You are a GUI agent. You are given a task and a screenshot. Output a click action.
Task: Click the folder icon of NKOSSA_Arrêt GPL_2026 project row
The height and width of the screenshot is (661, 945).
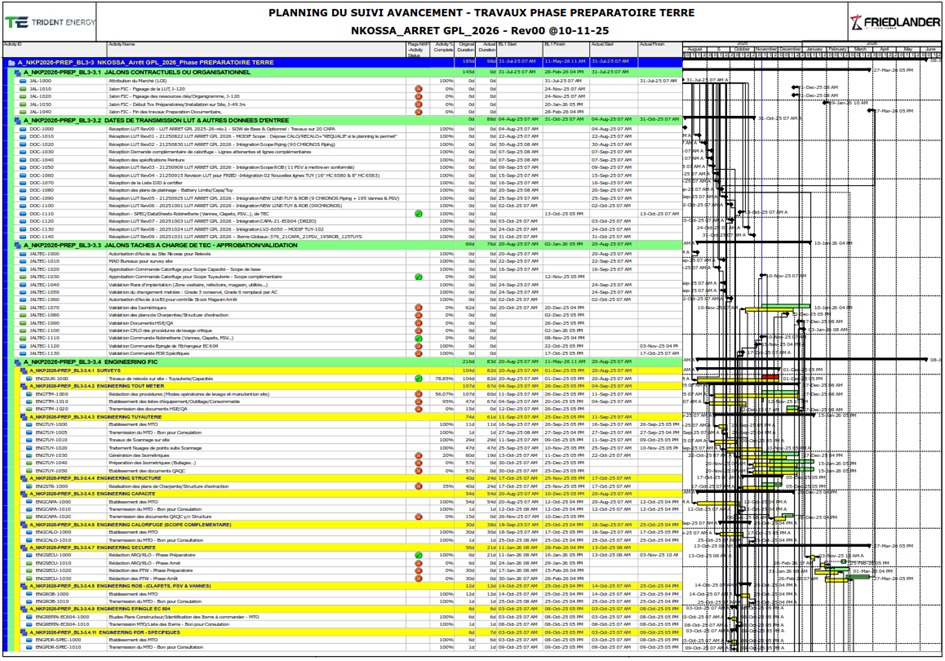tap(11, 63)
